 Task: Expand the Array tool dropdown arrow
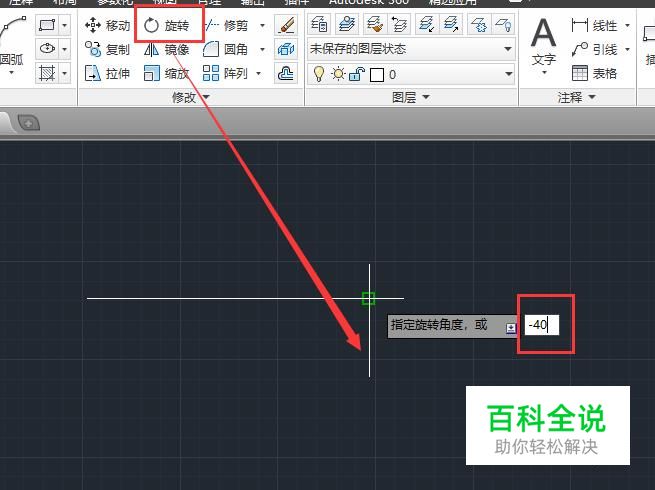[259, 74]
